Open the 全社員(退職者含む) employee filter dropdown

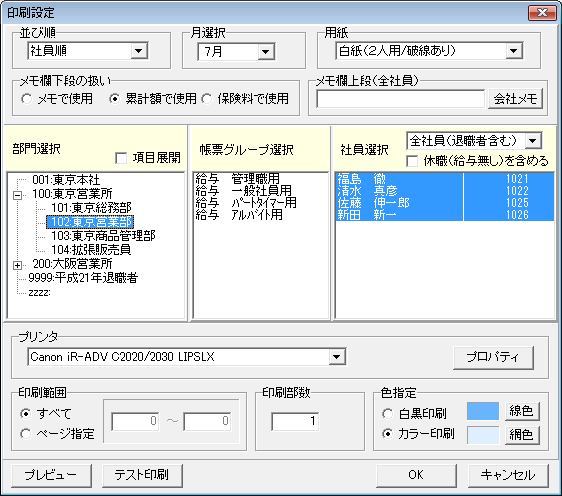pos(533,141)
